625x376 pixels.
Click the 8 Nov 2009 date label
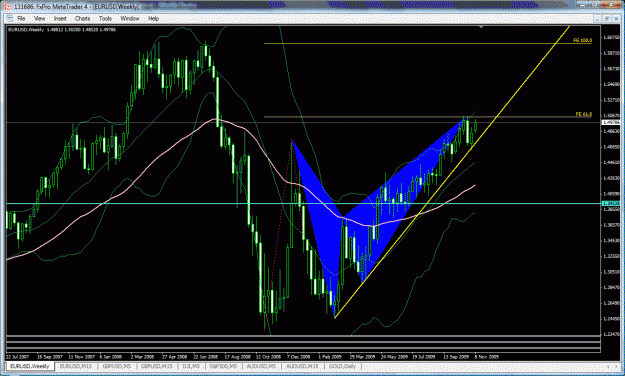click(487, 357)
